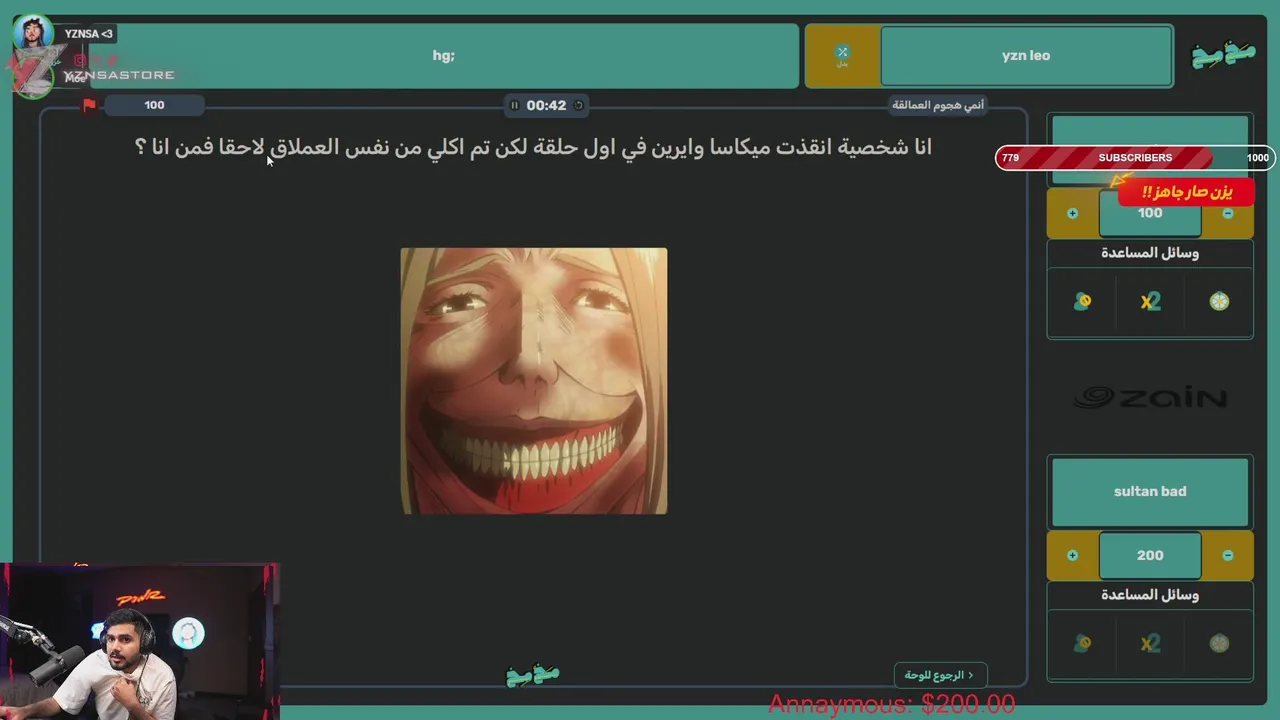Viewport: 1280px width, 720px height.
Task: Click the أنمي هجوم العمالقة category tag
Action: 938,105
